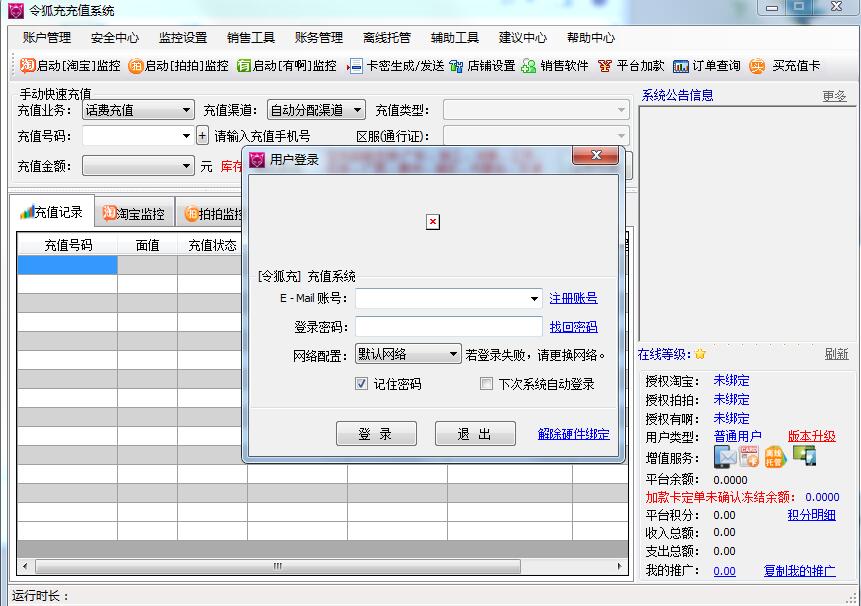
Task: Open the 账户管理 menu
Action: pos(47,37)
